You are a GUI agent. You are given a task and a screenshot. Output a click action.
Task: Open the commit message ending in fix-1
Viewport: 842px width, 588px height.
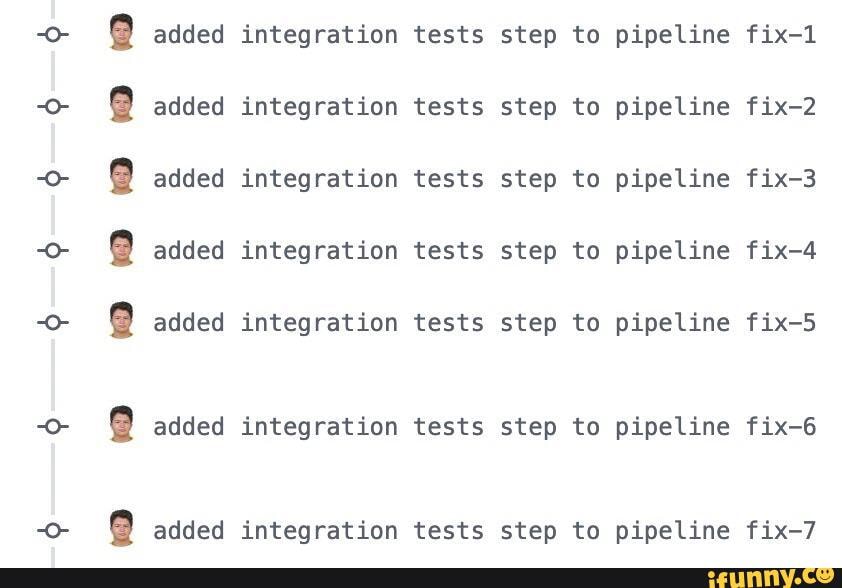pyautogui.click(x=484, y=34)
